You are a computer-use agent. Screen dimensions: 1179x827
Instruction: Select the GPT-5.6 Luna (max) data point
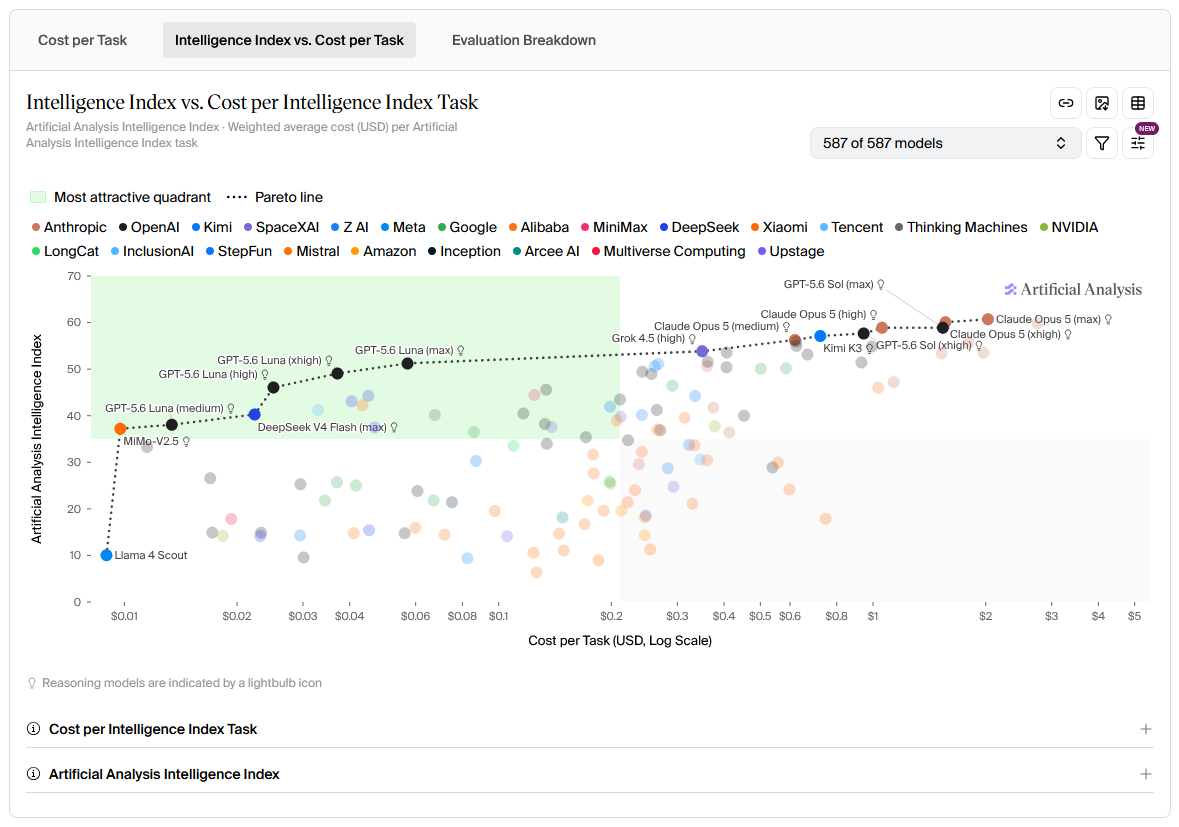(408, 363)
